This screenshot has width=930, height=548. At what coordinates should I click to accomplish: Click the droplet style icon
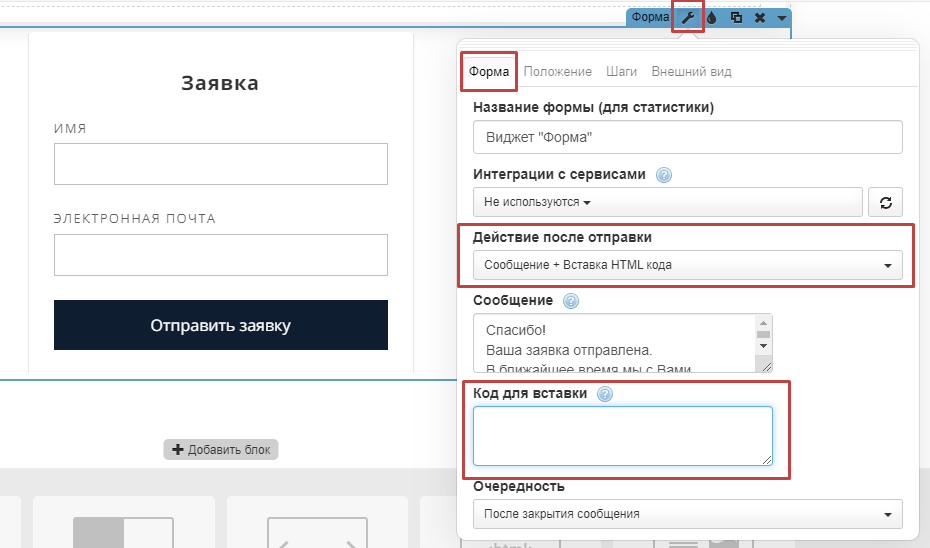click(711, 17)
